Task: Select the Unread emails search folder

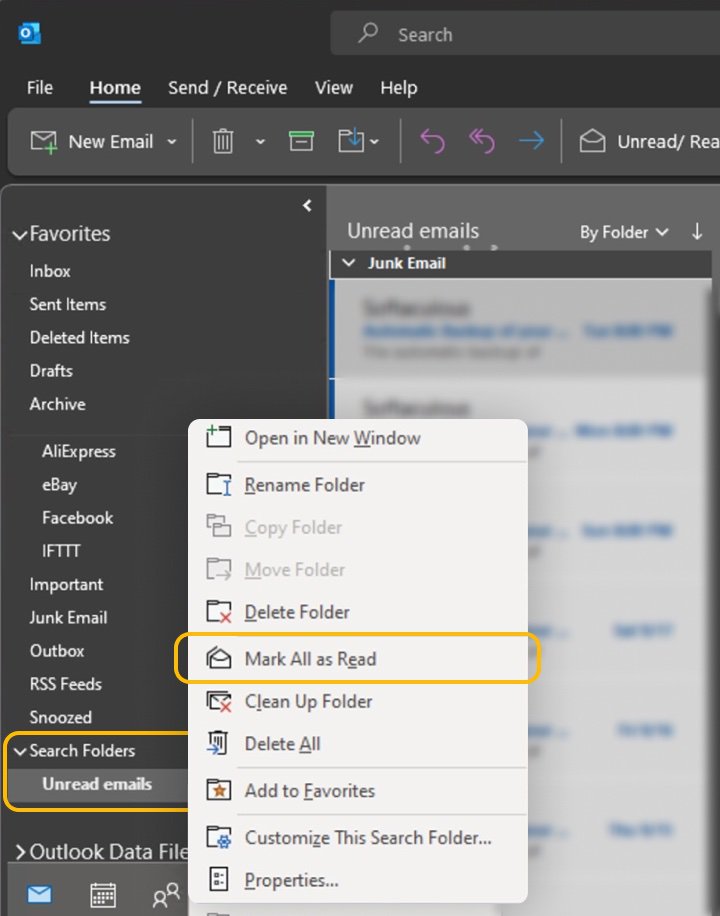Action: point(97,784)
